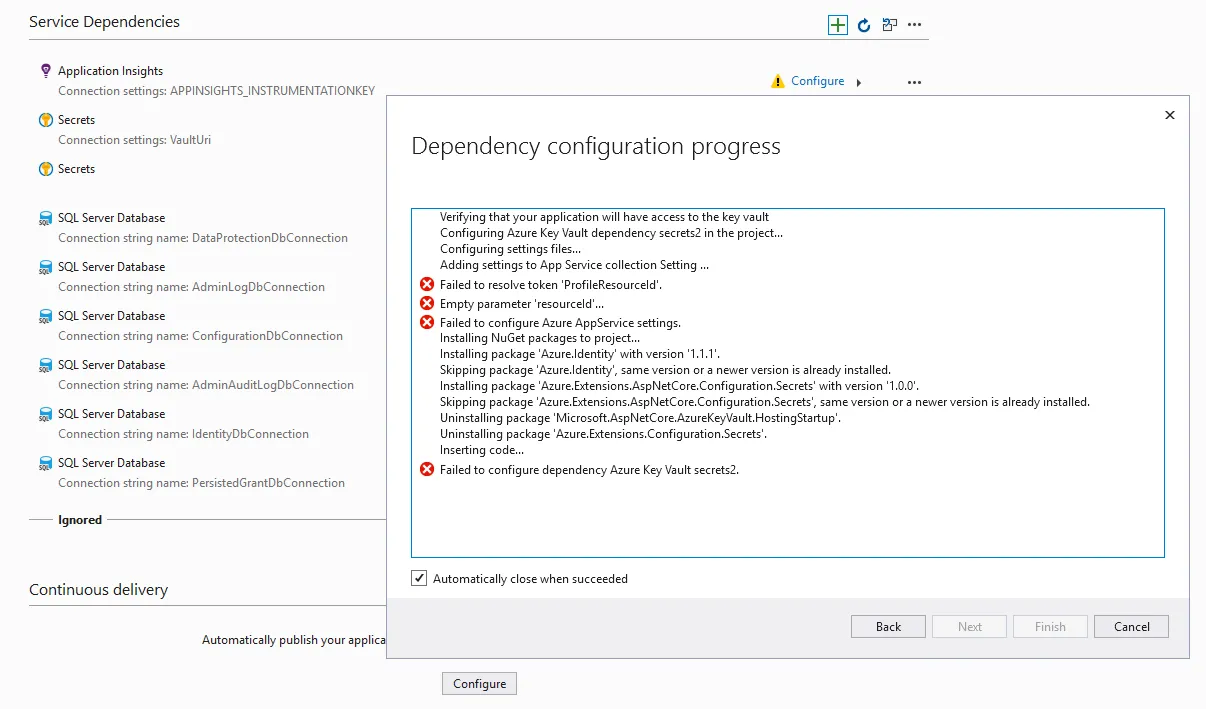Click the yellow warning icon beside Configure
Screen dimensions: 1206x709
[x=778, y=81]
